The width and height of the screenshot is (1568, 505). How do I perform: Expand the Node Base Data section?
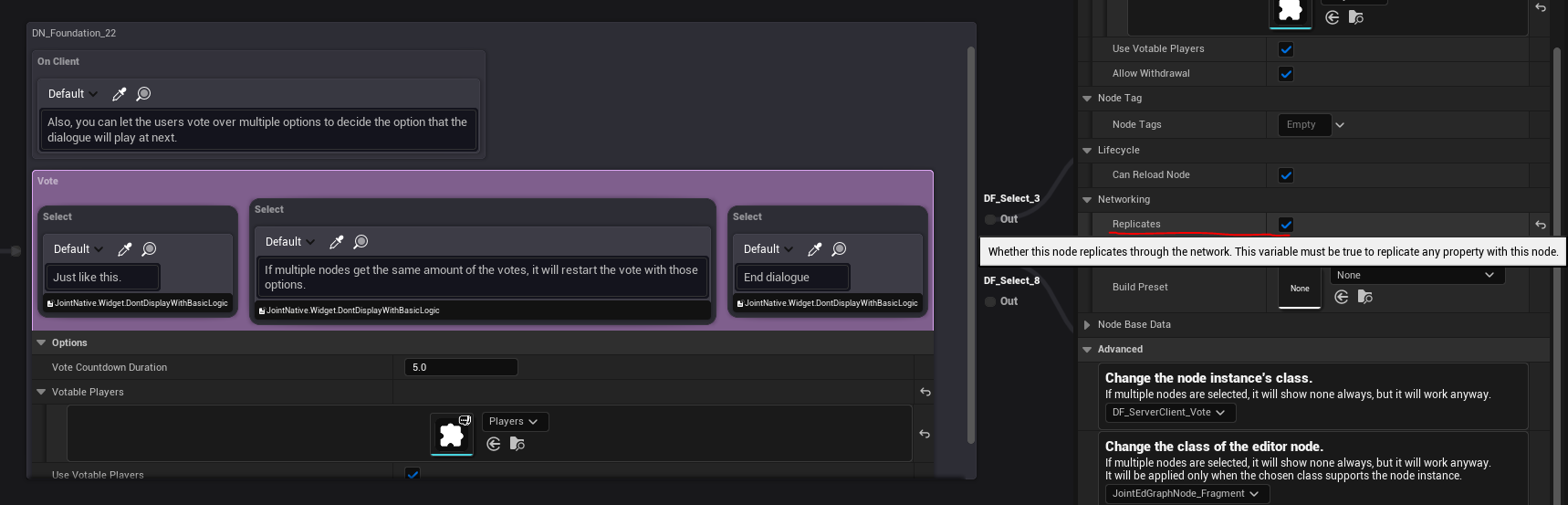[x=1086, y=325]
